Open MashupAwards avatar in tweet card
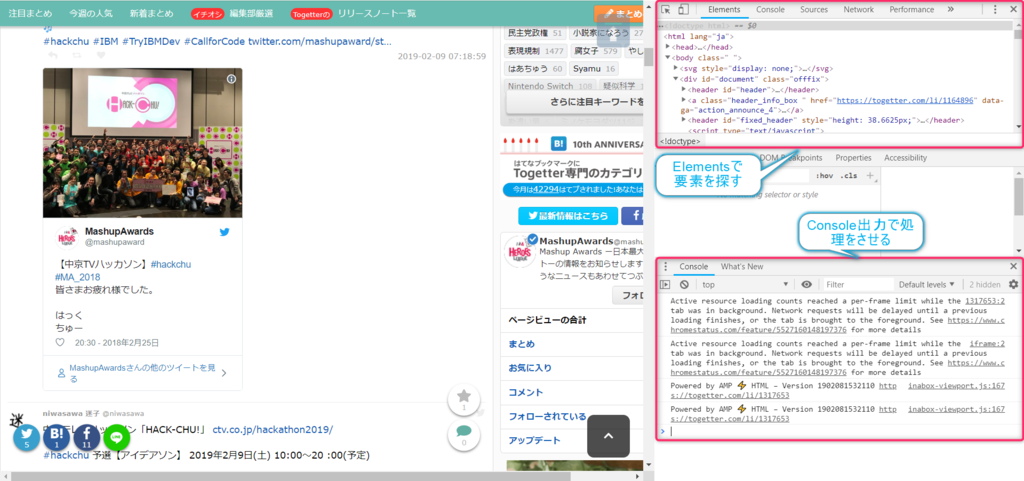This screenshot has height=481, width=1024. pyautogui.click(x=67, y=237)
